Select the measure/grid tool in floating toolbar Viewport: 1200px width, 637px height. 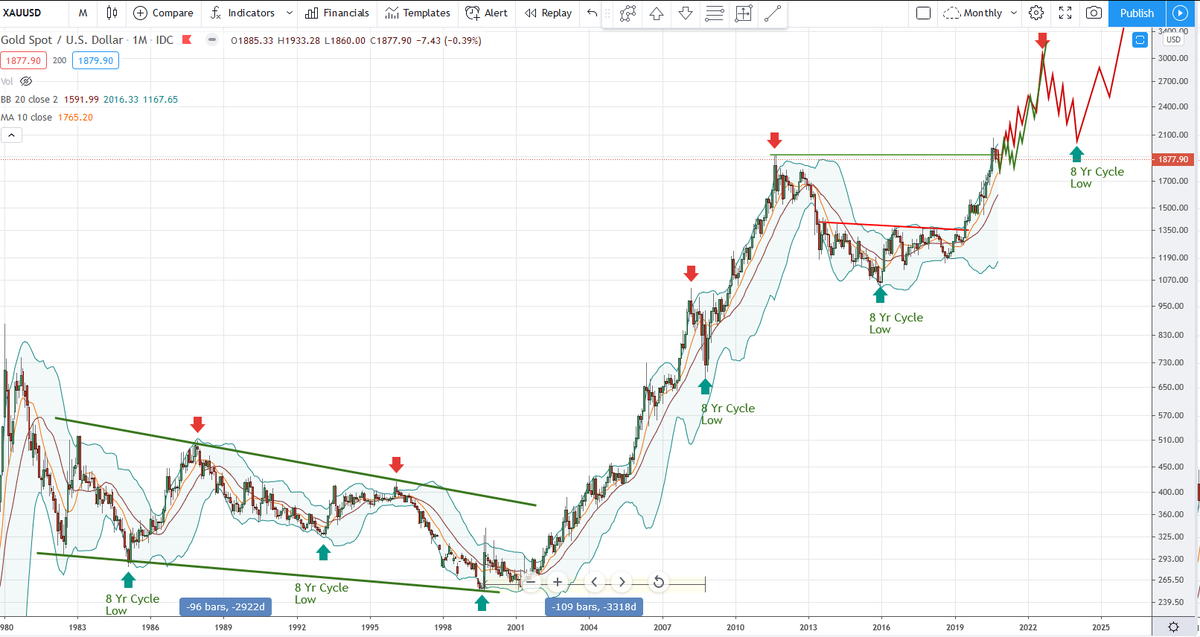743,14
